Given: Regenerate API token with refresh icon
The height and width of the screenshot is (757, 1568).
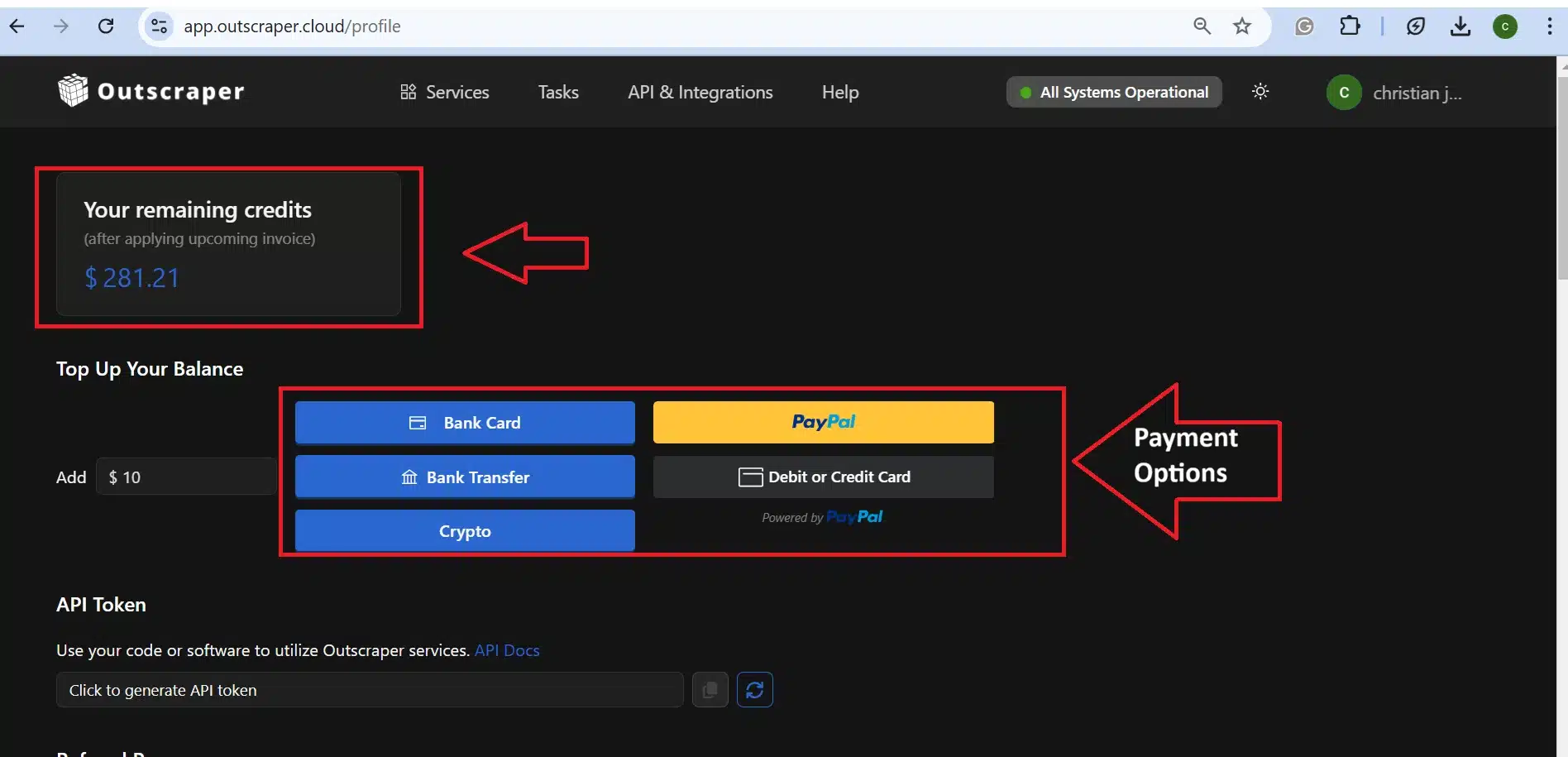Looking at the screenshot, I should coord(754,690).
